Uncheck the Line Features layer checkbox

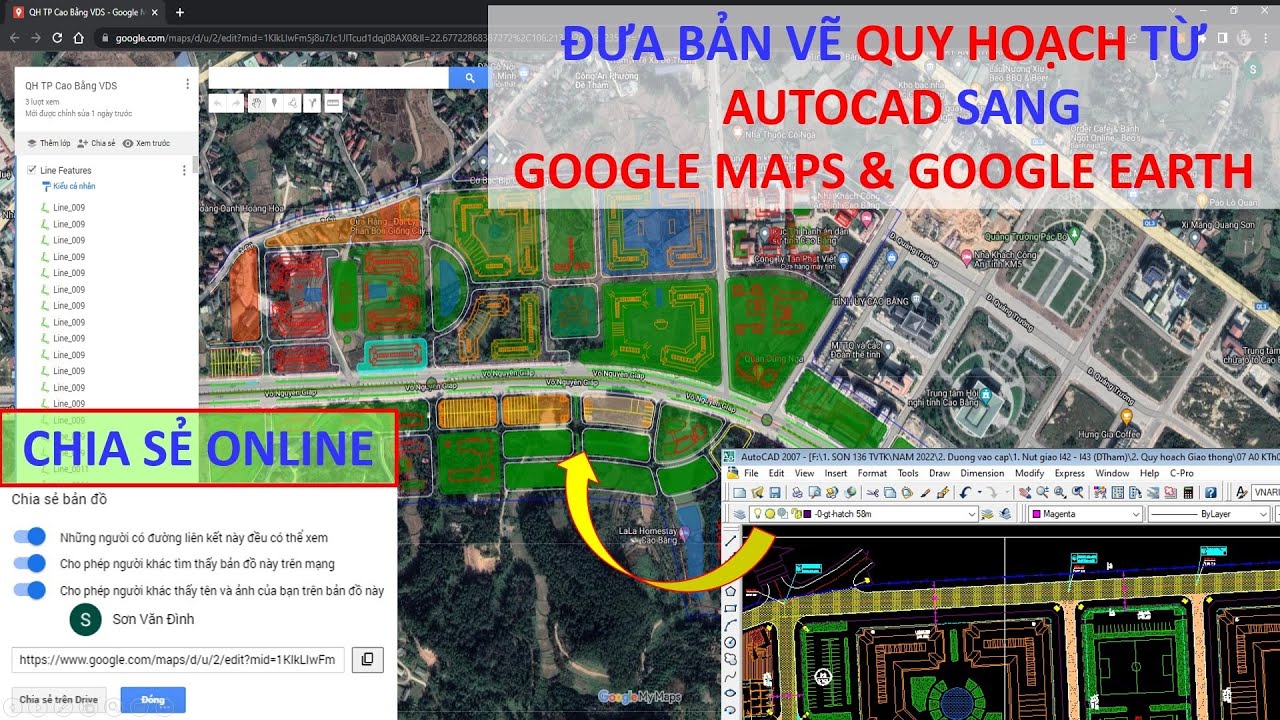(x=32, y=171)
